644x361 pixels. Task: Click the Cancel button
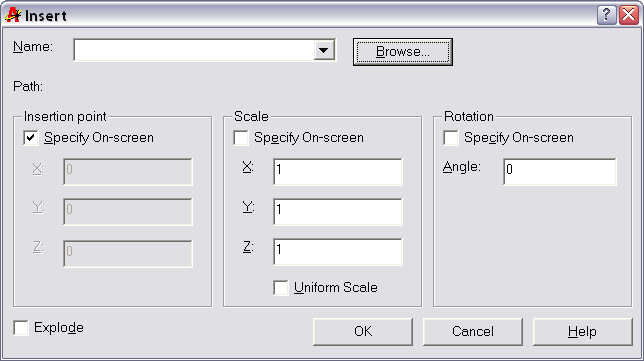473,331
